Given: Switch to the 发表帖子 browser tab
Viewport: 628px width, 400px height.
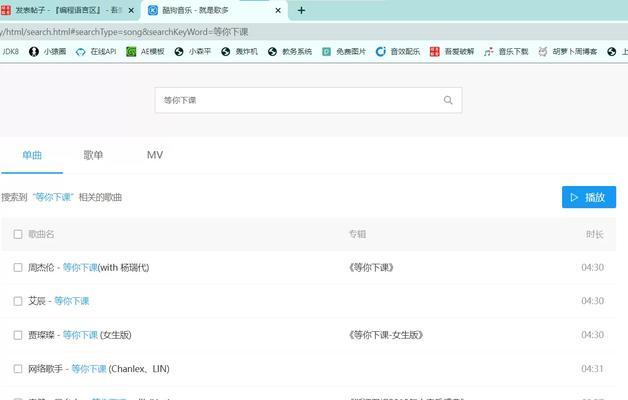Looking at the screenshot, I should point(68,10).
